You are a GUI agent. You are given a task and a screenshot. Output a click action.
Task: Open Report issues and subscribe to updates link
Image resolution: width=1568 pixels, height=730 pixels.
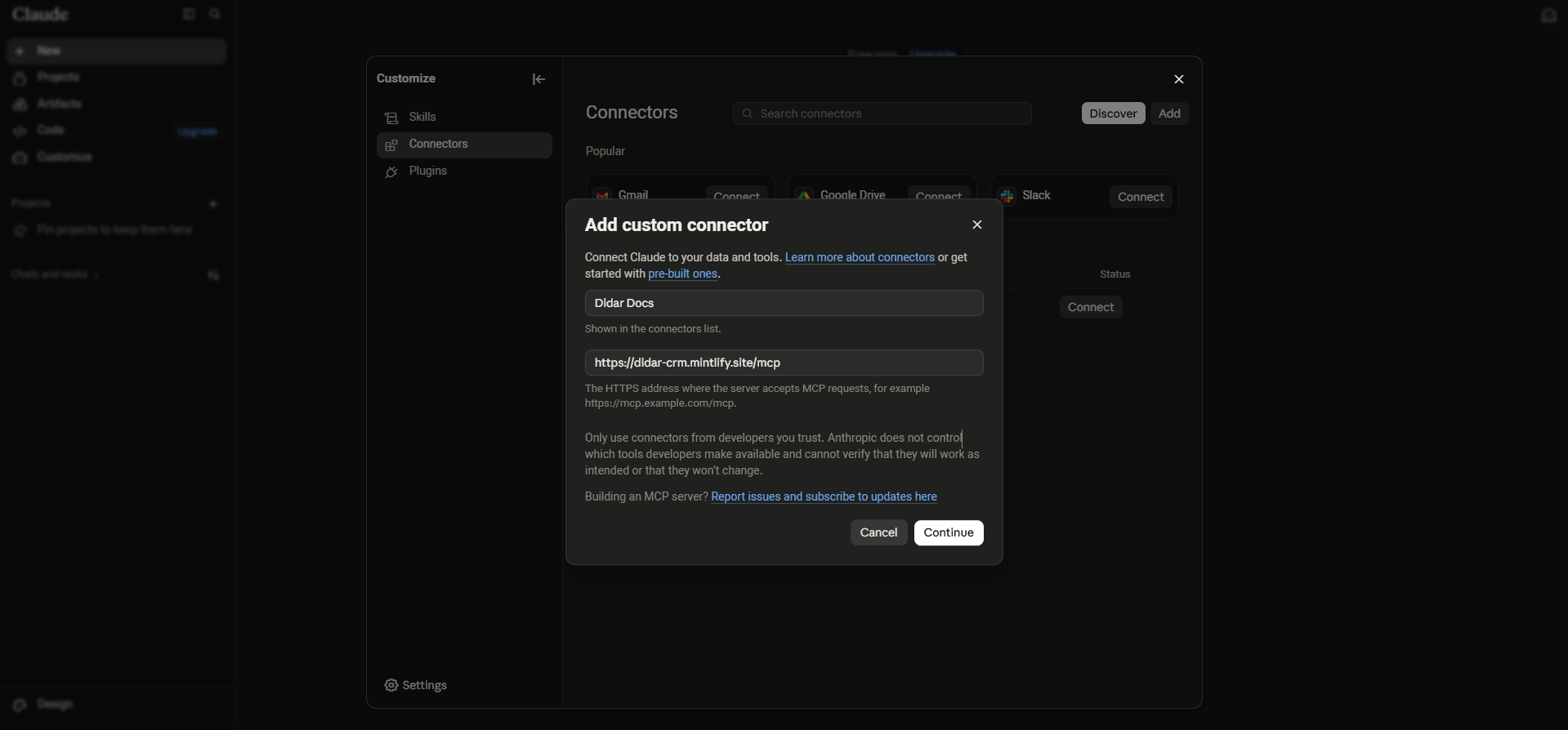click(x=824, y=496)
